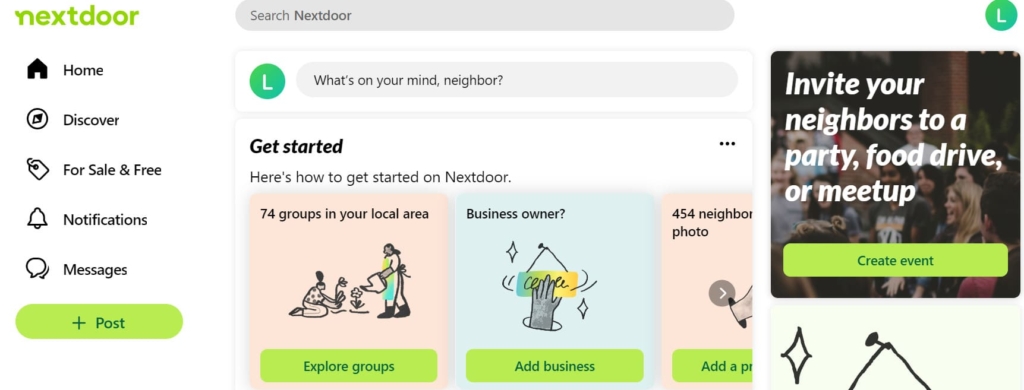Click the What's on your mind field
The image size is (1024, 390).
(517, 80)
